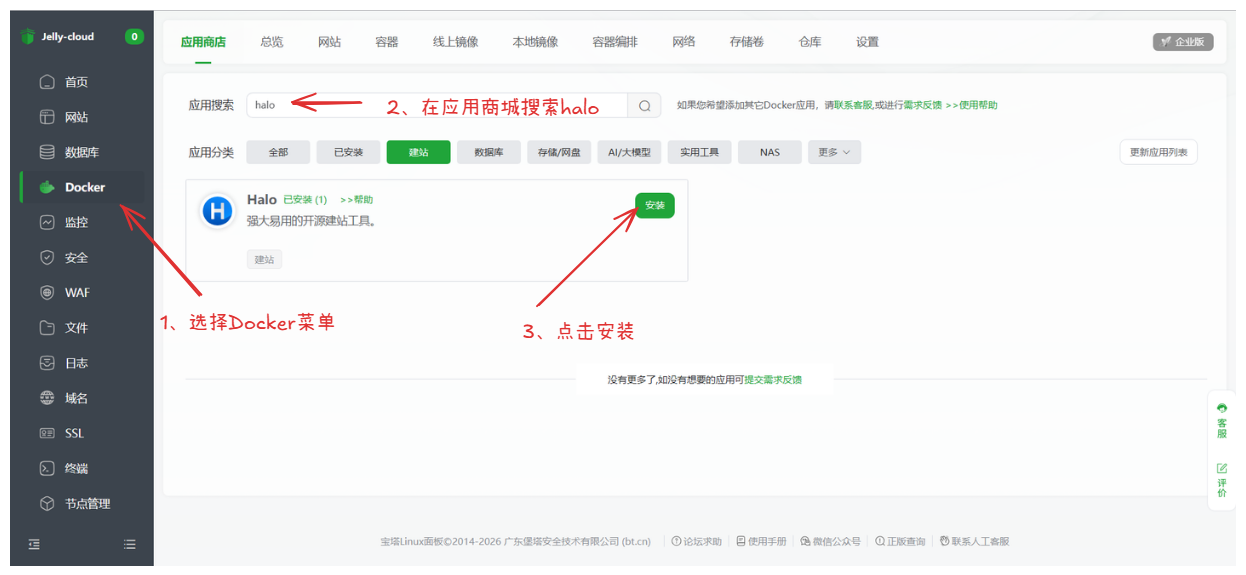Click the 应用搜索 input field

click(x=437, y=105)
